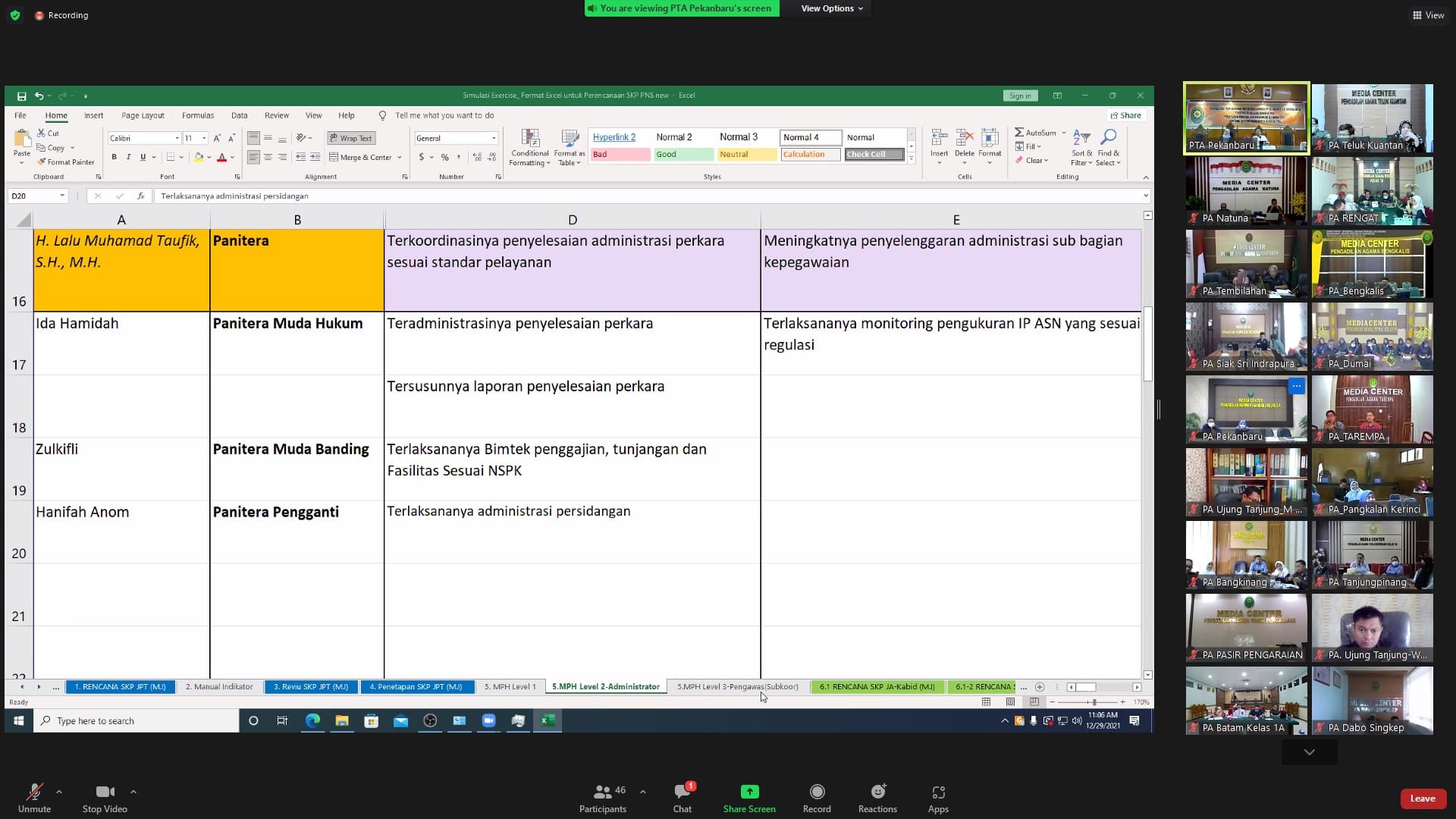Expand the participant thumbnails list downward

(x=1309, y=752)
